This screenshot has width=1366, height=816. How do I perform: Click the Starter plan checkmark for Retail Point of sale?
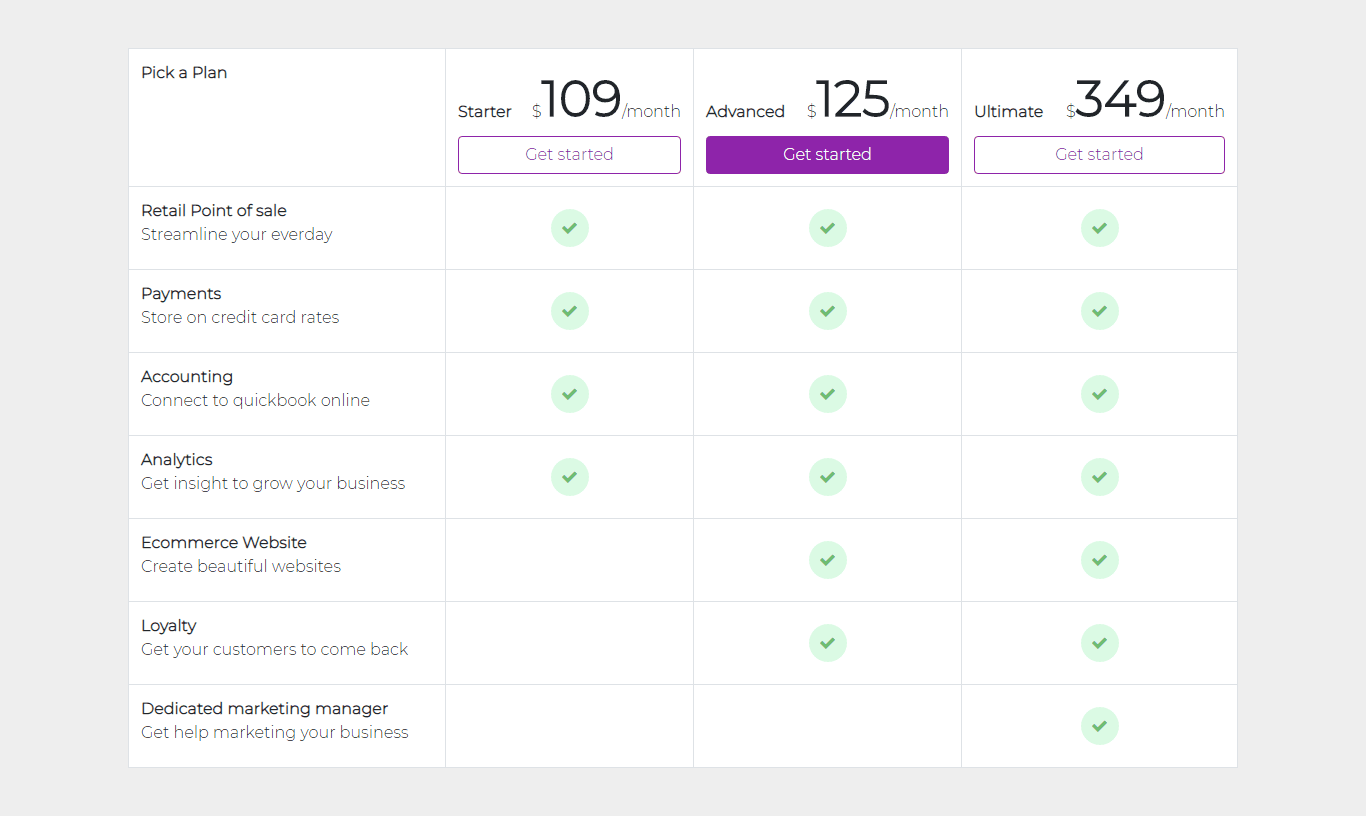pos(569,228)
